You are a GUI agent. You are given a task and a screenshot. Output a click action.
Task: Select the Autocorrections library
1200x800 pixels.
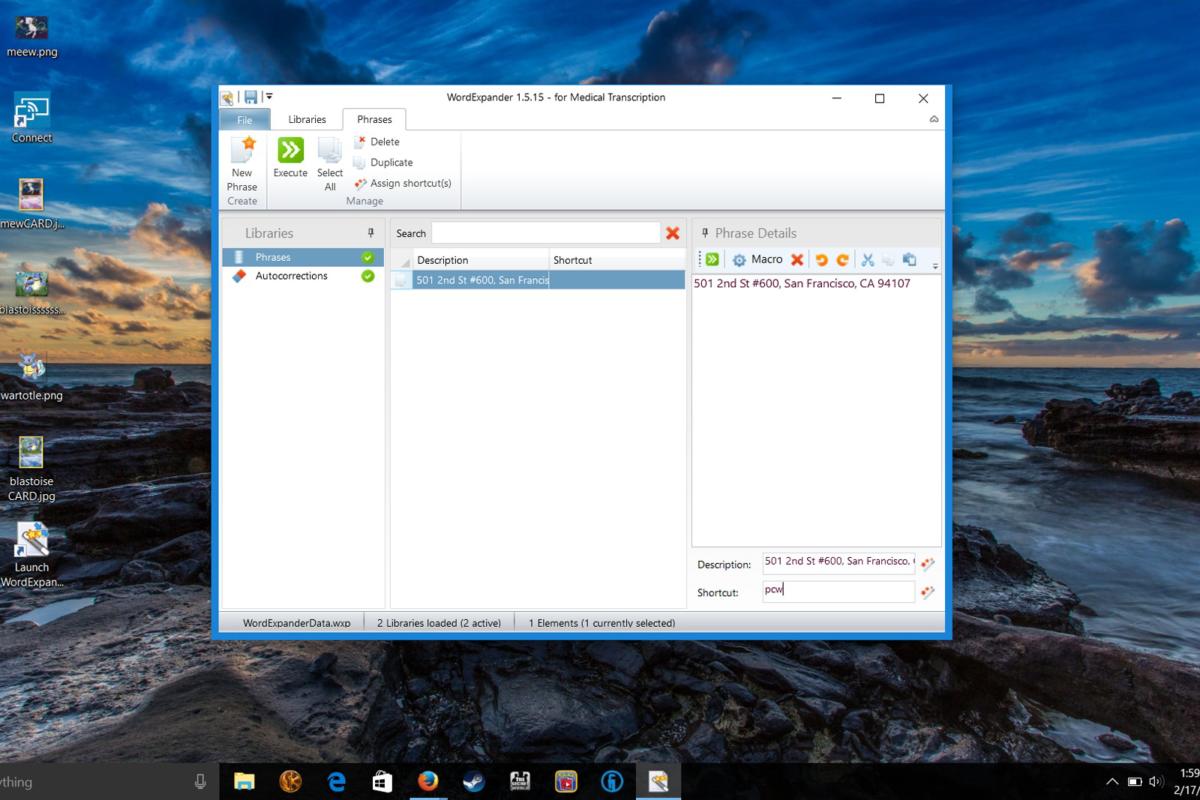click(302, 276)
